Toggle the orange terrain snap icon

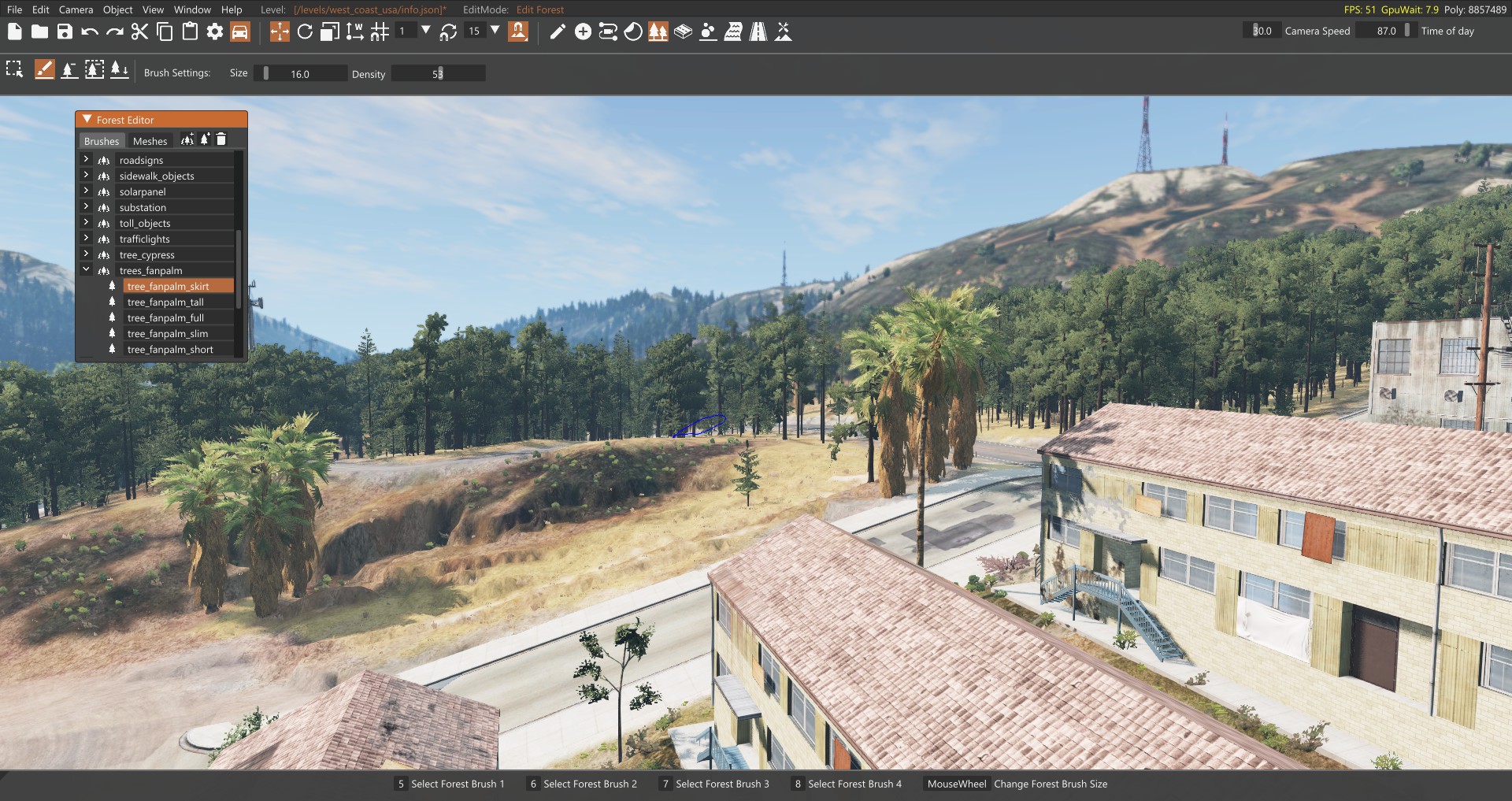click(x=518, y=32)
